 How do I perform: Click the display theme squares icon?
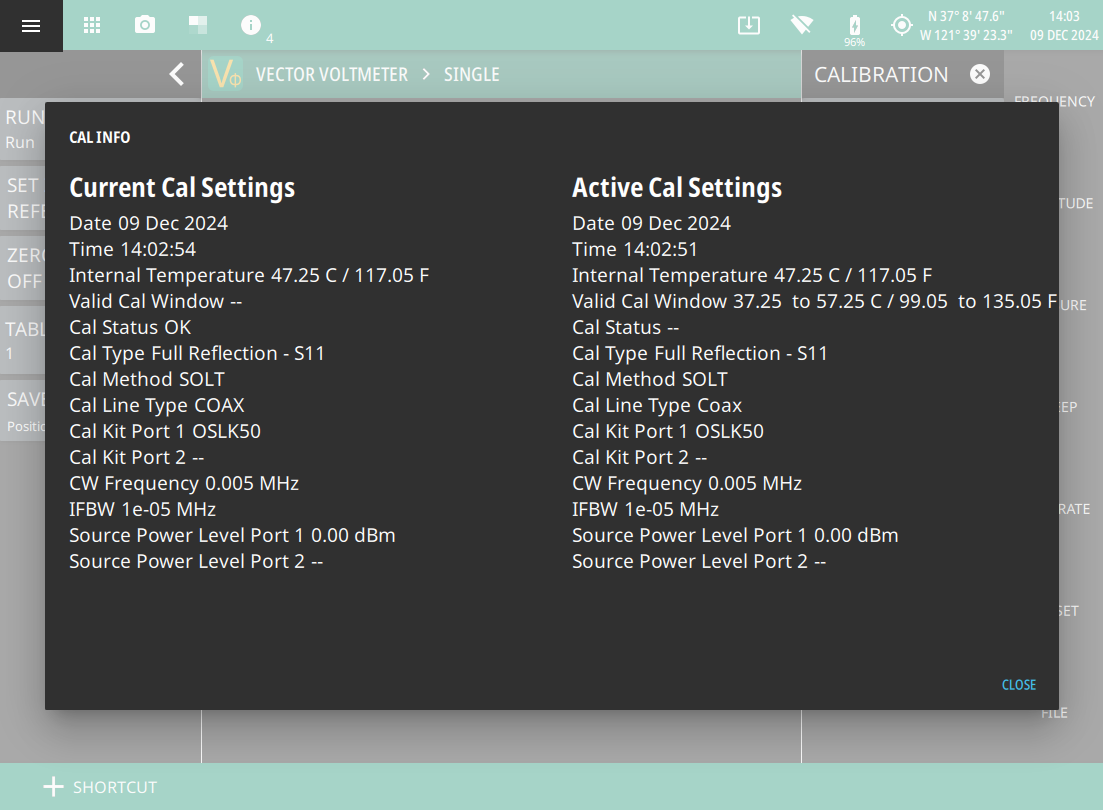[x=198, y=26]
